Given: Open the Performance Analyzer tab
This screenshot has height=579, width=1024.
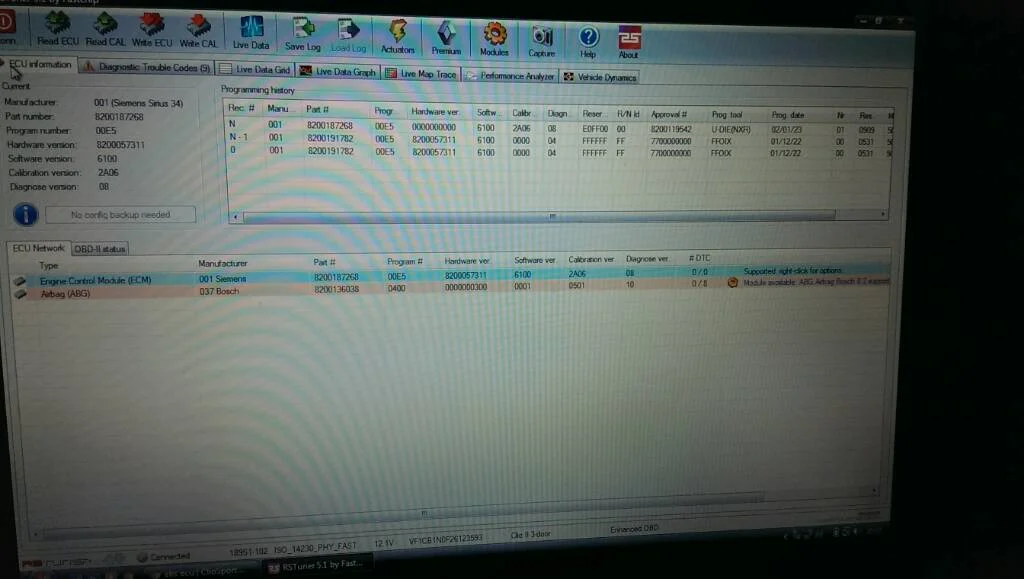Looking at the screenshot, I should click(x=510, y=76).
